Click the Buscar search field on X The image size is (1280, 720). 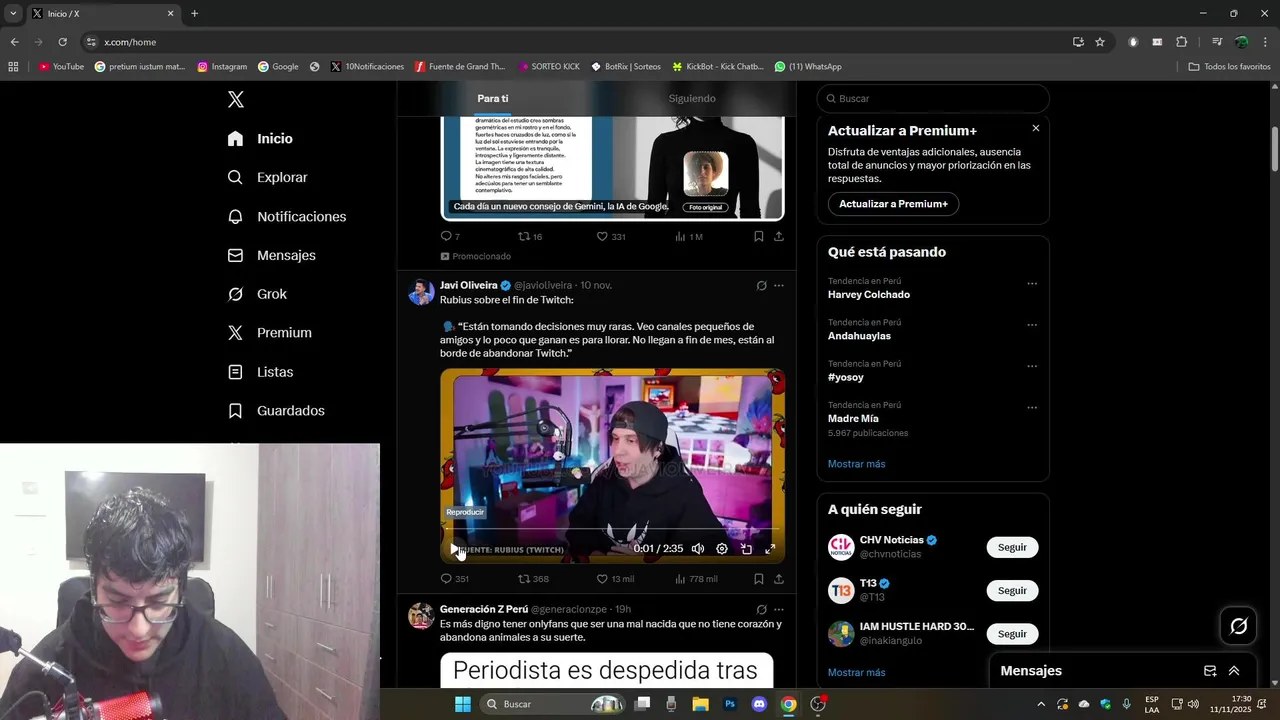[x=933, y=98]
